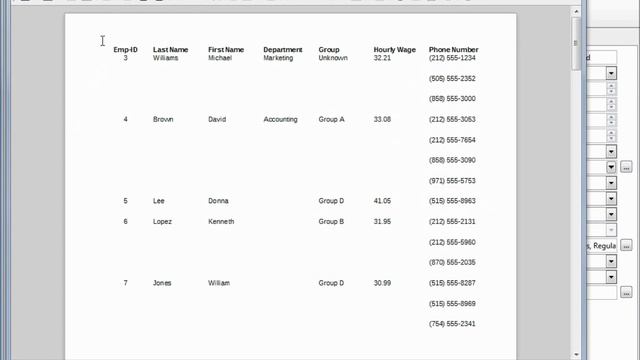Viewport: 640px width, 360px height.
Task: Click phone number '(870) 555-2035'
Action: tap(452, 262)
